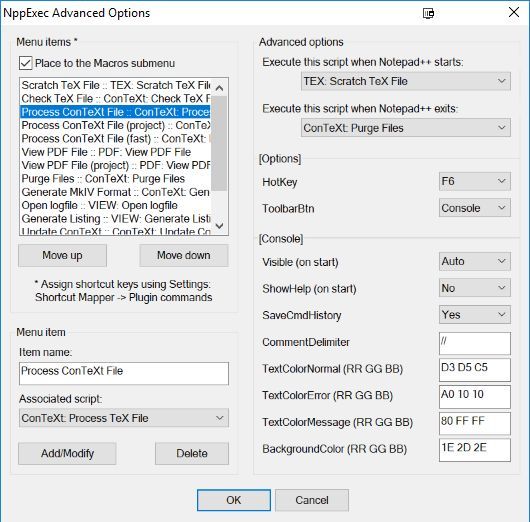Close the NppExec Advanced Options dialog

pos(514,13)
